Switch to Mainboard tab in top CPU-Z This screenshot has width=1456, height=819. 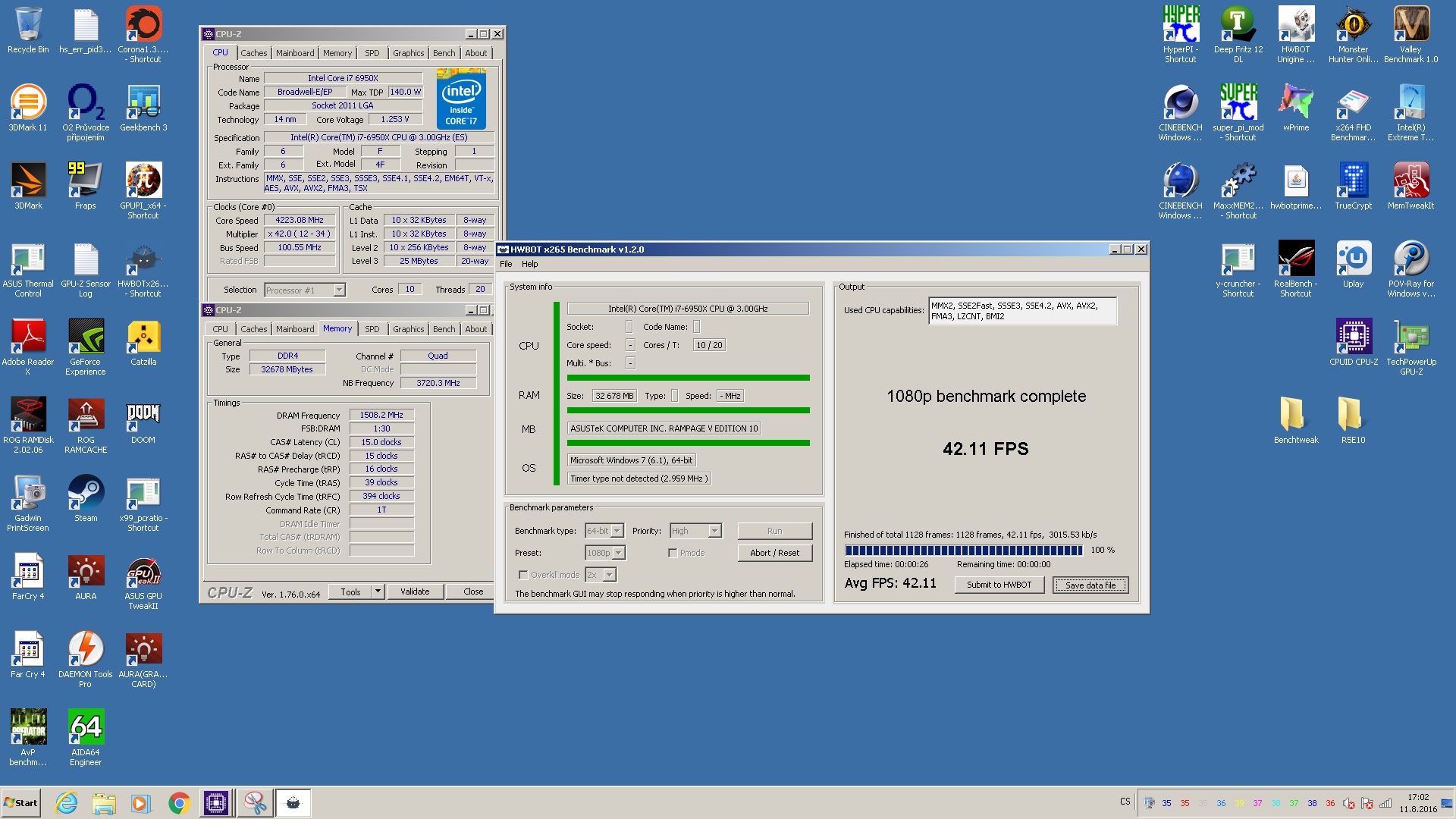(x=294, y=53)
